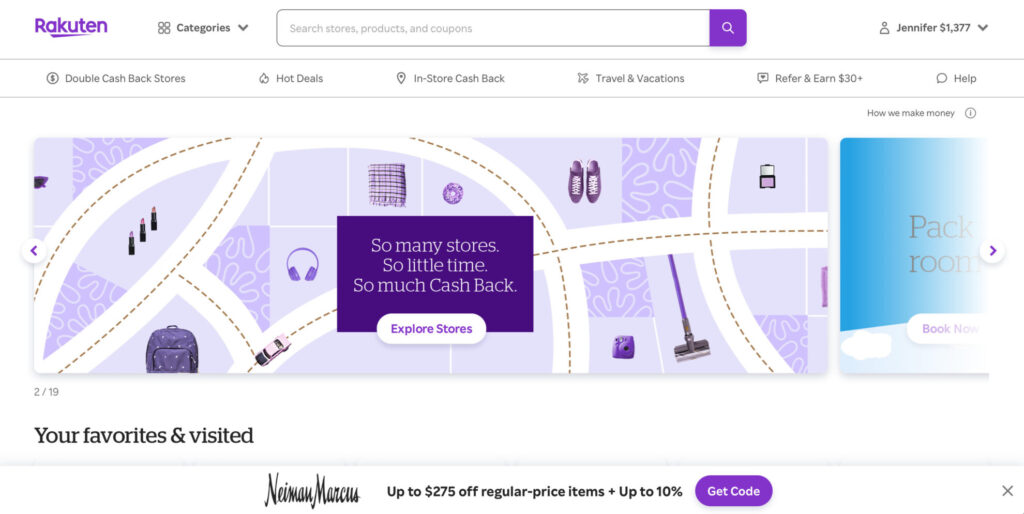The height and width of the screenshot is (514, 1024).
Task: Focus the search stores and coupons field
Action: coord(493,28)
